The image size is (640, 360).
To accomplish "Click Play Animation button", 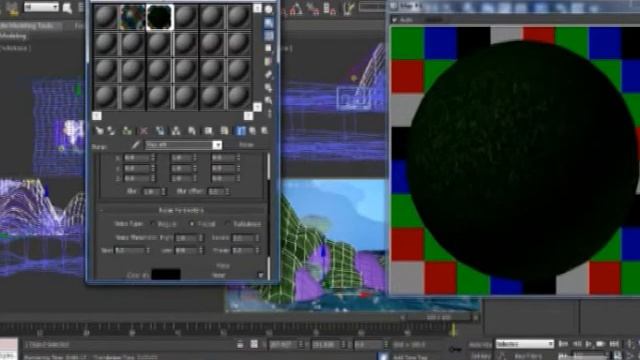I will [x=589, y=344].
